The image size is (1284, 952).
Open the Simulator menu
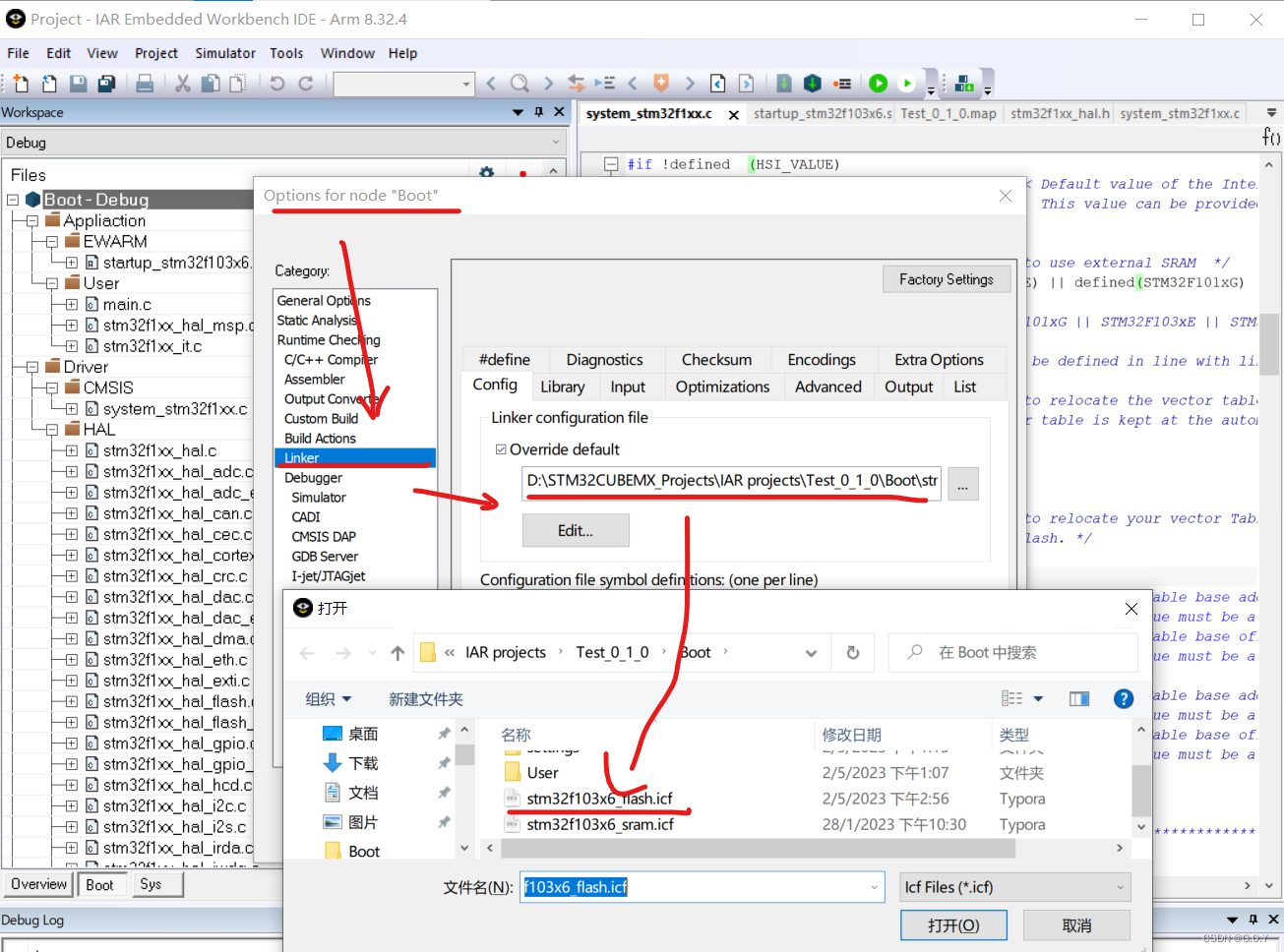(x=225, y=53)
